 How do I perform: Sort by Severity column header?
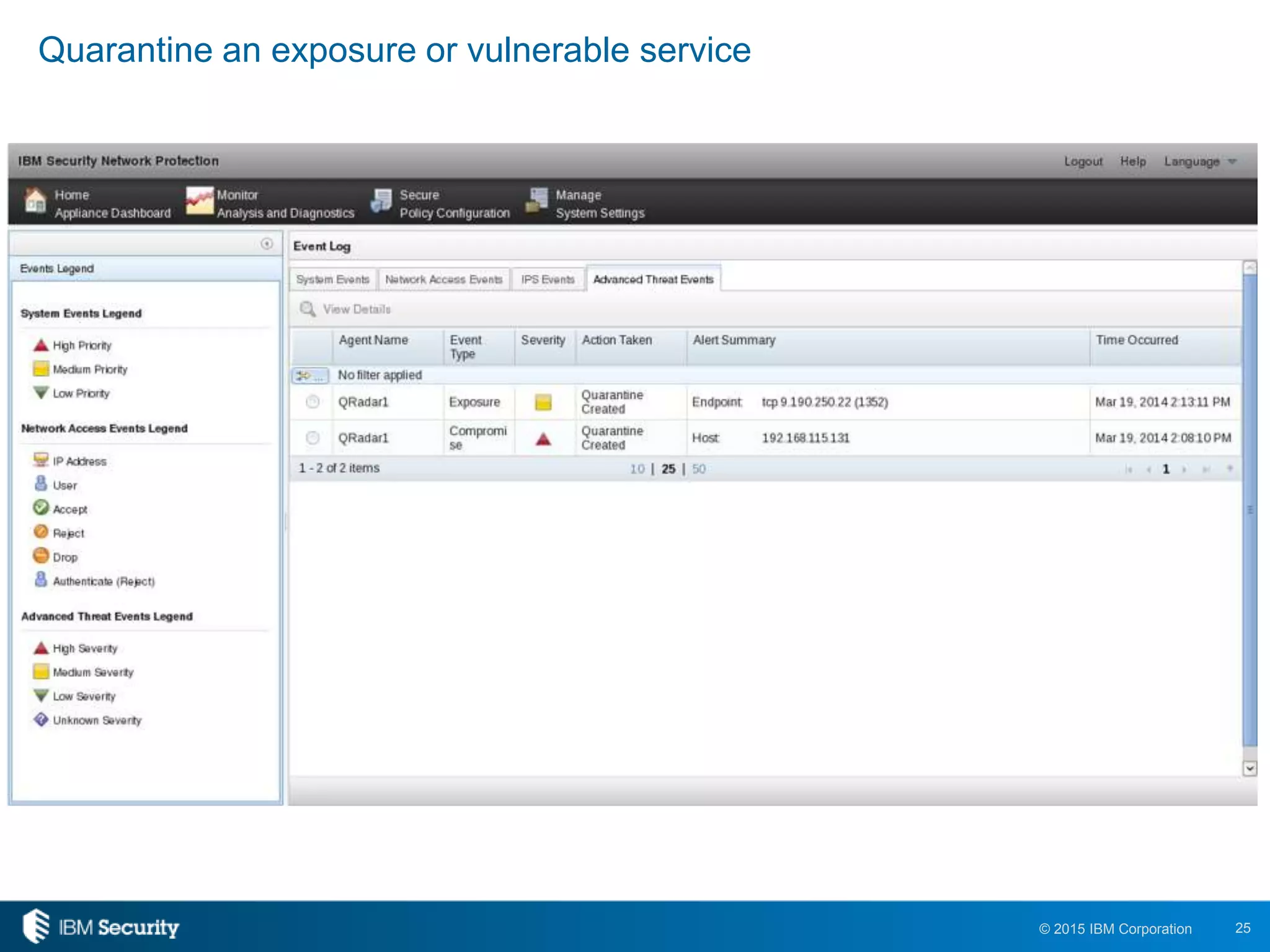[545, 347]
